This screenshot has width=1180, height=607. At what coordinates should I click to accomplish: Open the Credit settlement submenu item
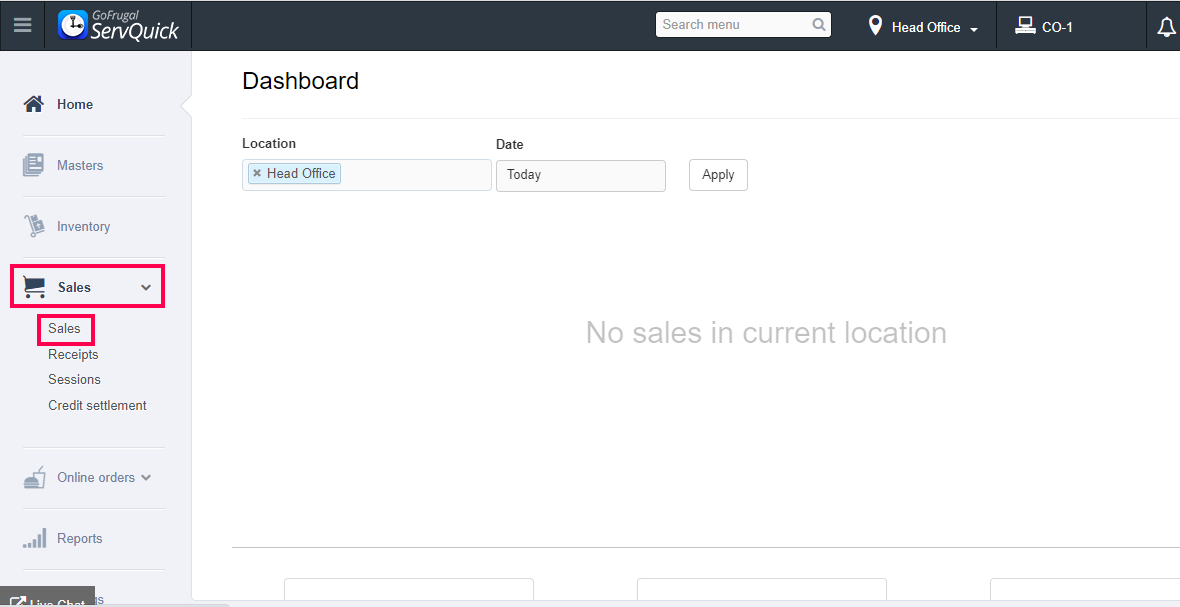tap(97, 405)
